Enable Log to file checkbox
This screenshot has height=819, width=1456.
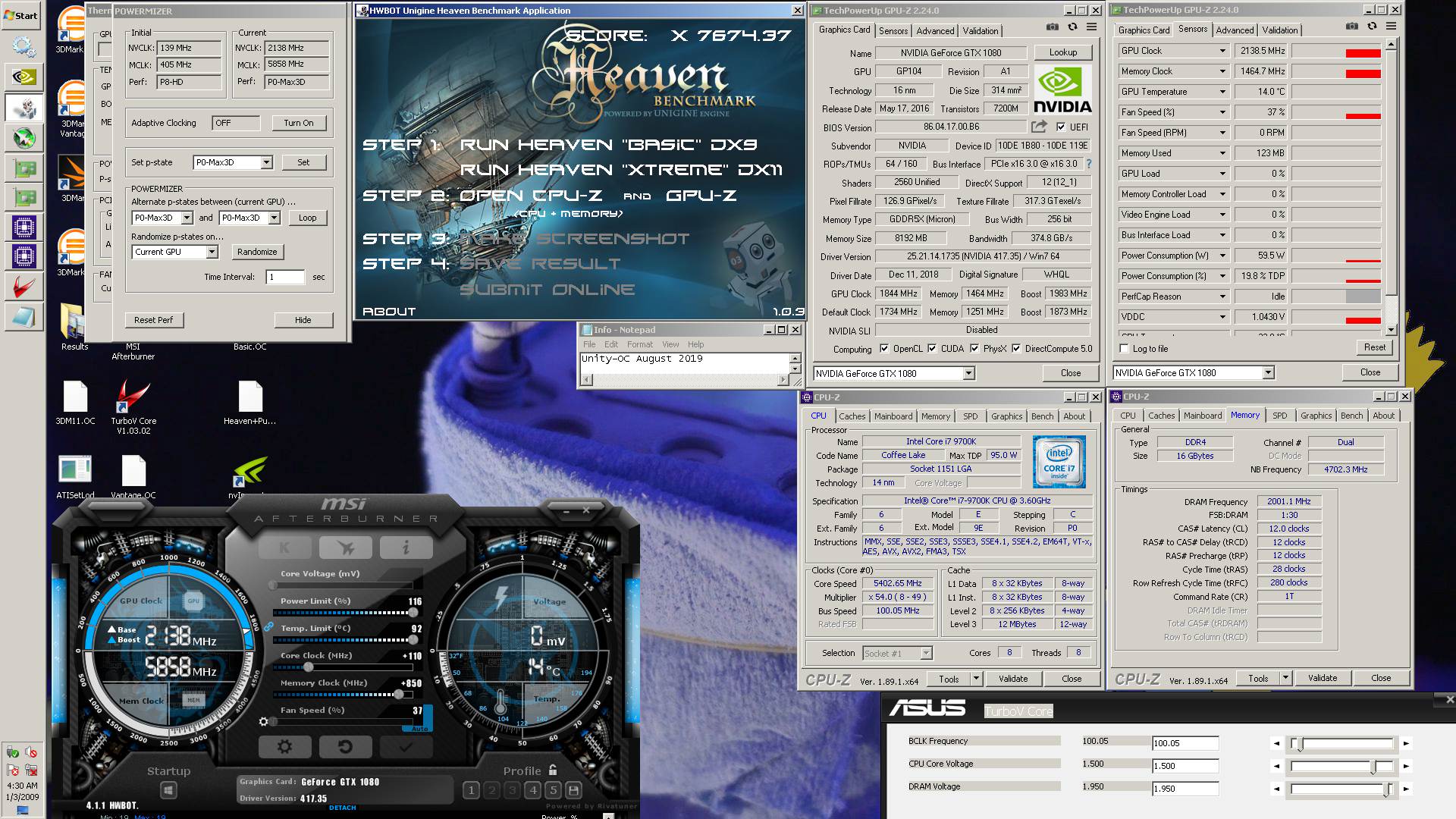1125,349
